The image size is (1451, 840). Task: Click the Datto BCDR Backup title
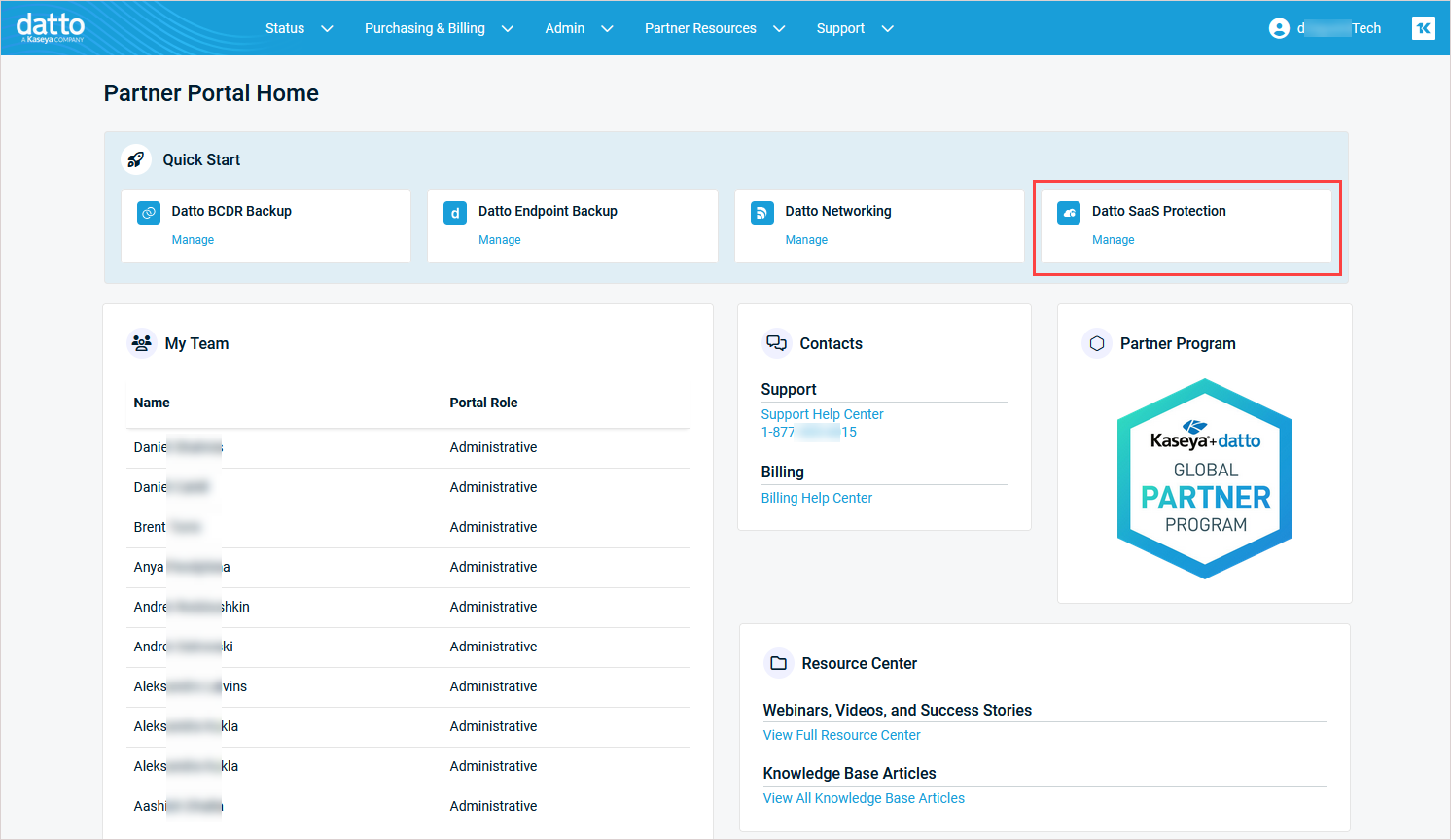pyautogui.click(x=231, y=211)
